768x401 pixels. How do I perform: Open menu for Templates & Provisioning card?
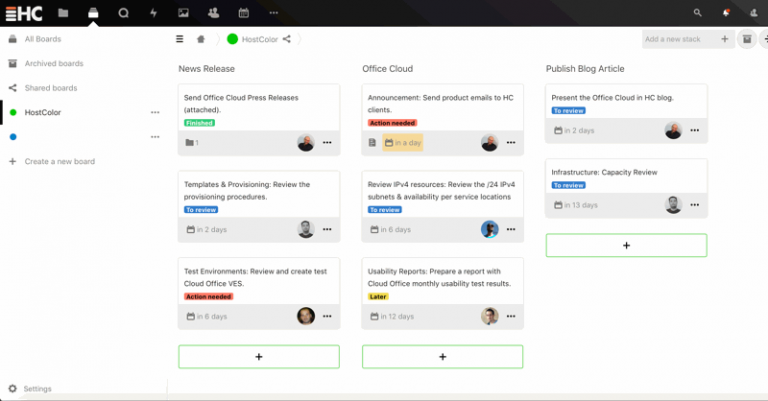coord(327,229)
